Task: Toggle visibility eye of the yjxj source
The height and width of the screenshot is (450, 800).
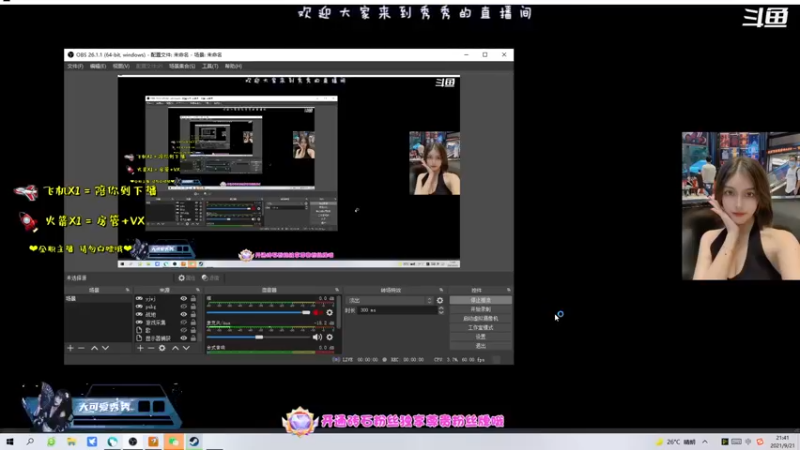Action: tap(184, 298)
